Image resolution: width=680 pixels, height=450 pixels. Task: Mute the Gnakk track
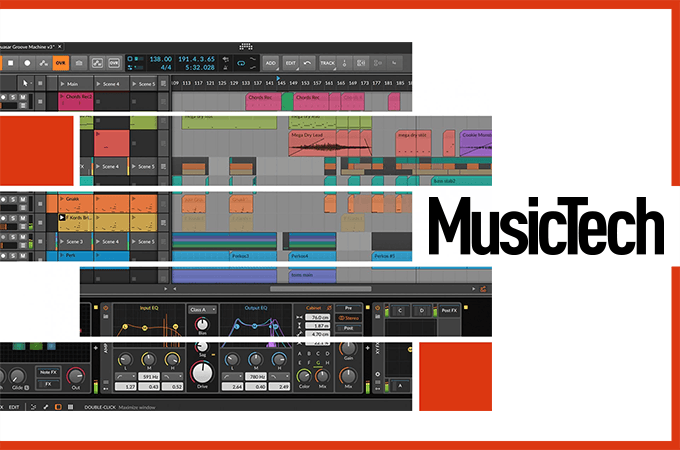pos(23,199)
